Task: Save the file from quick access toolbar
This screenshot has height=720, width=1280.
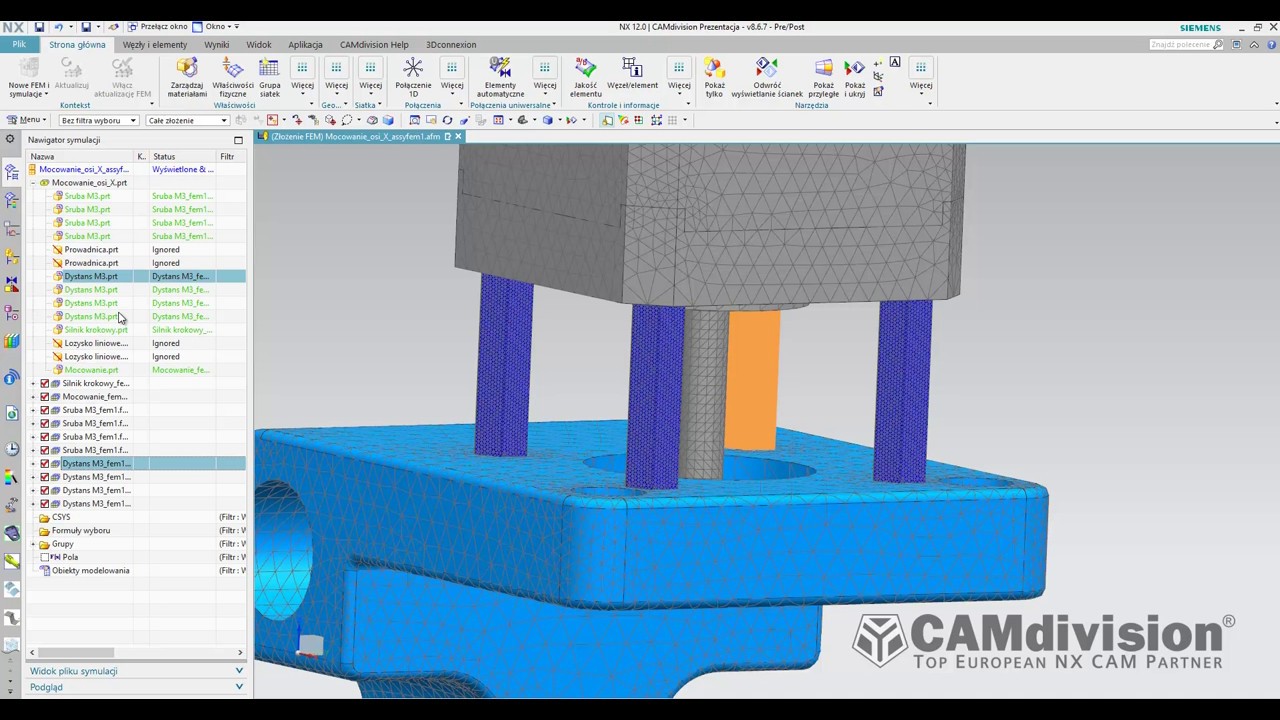Action: 39,27
